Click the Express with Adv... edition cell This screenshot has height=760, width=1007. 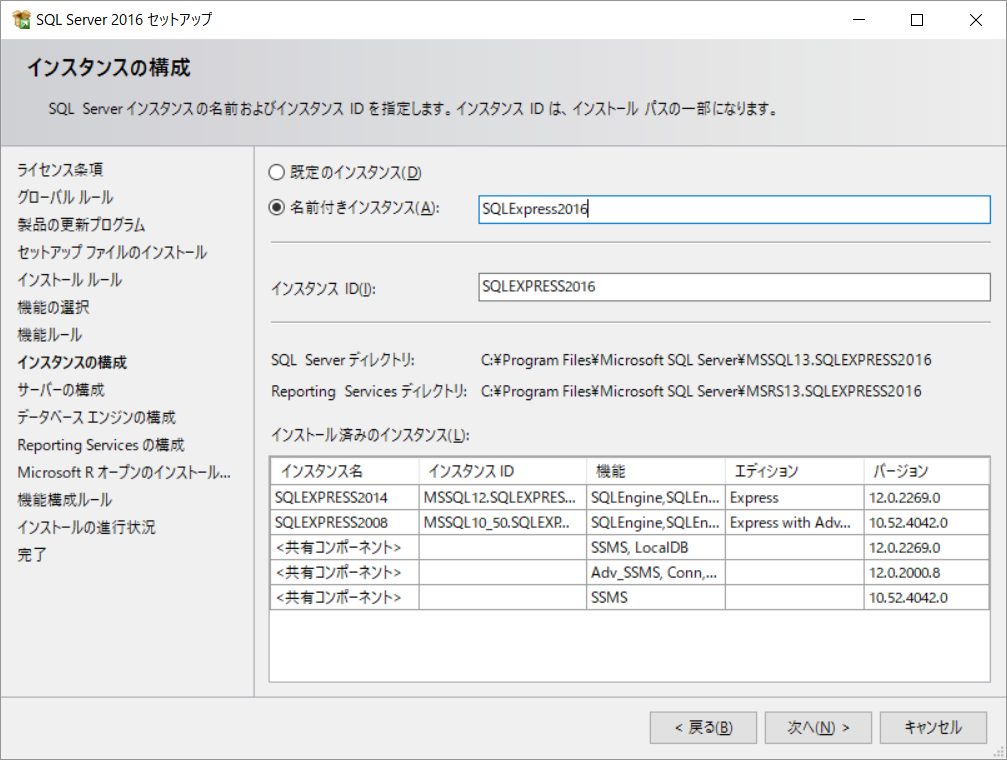point(795,522)
